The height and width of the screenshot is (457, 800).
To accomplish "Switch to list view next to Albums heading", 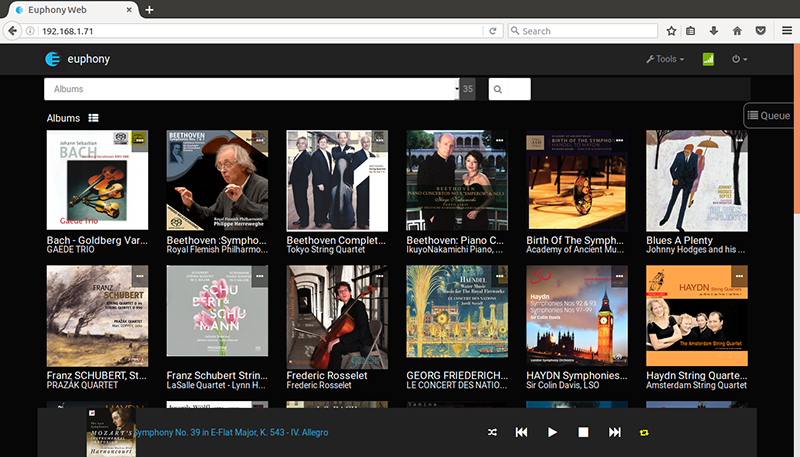I will pos(93,118).
